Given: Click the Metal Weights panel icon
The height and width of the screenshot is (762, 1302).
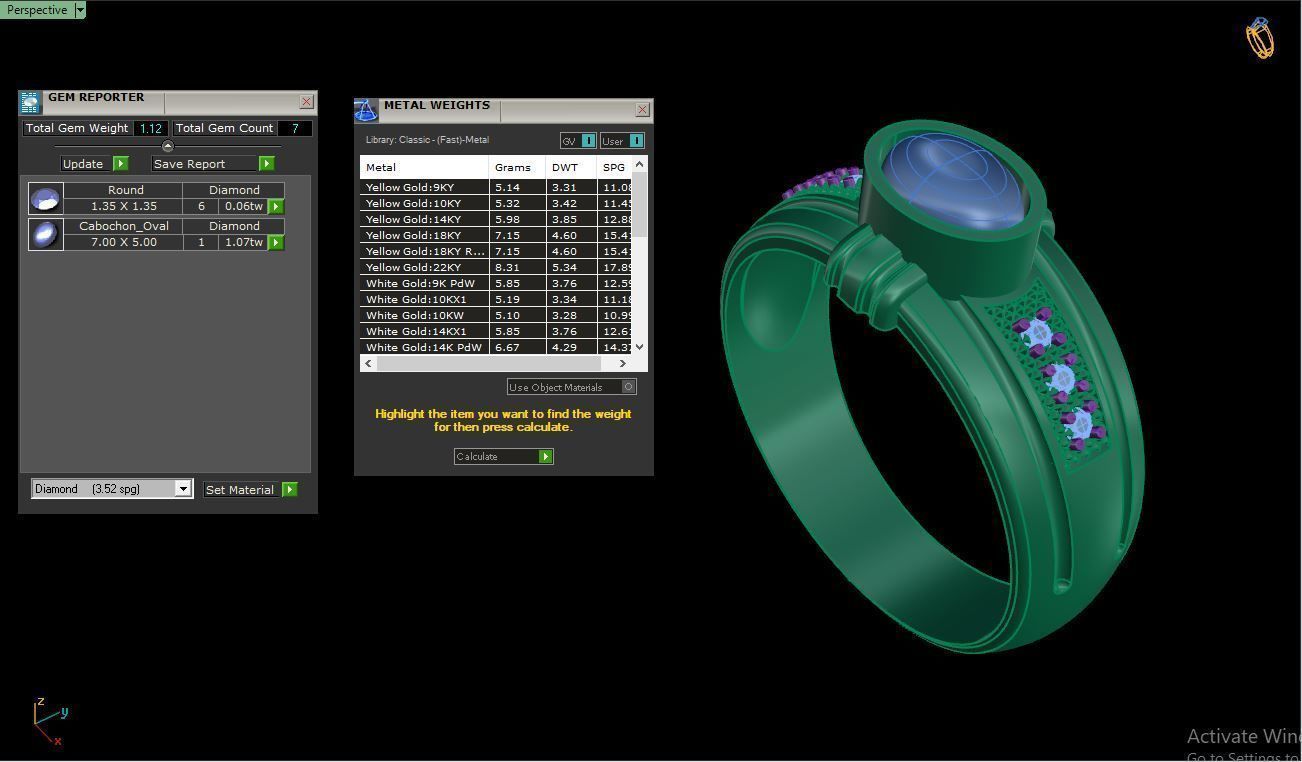Looking at the screenshot, I should (366, 109).
